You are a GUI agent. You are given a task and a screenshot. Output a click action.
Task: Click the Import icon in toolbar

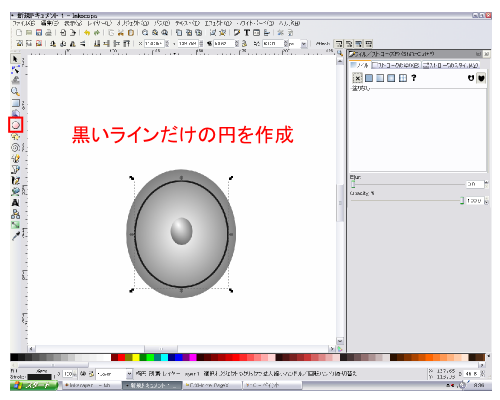pyautogui.click(x=63, y=33)
